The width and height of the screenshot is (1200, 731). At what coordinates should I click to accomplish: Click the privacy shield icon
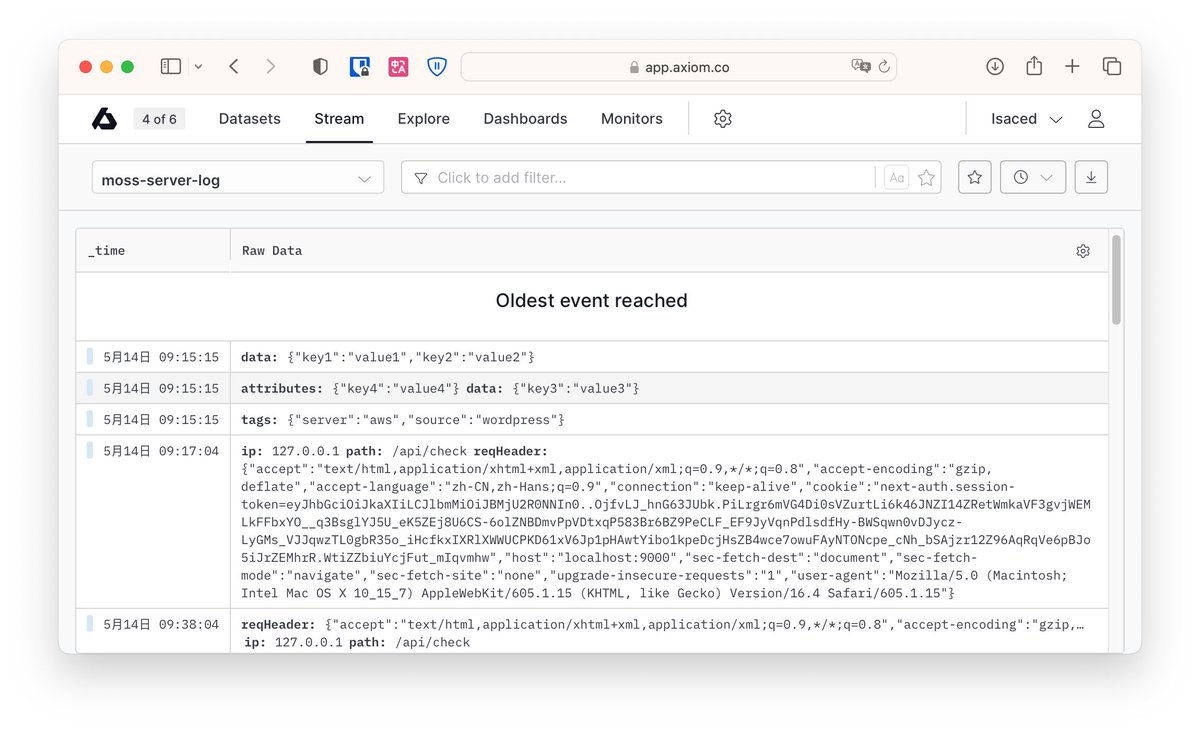point(320,66)
